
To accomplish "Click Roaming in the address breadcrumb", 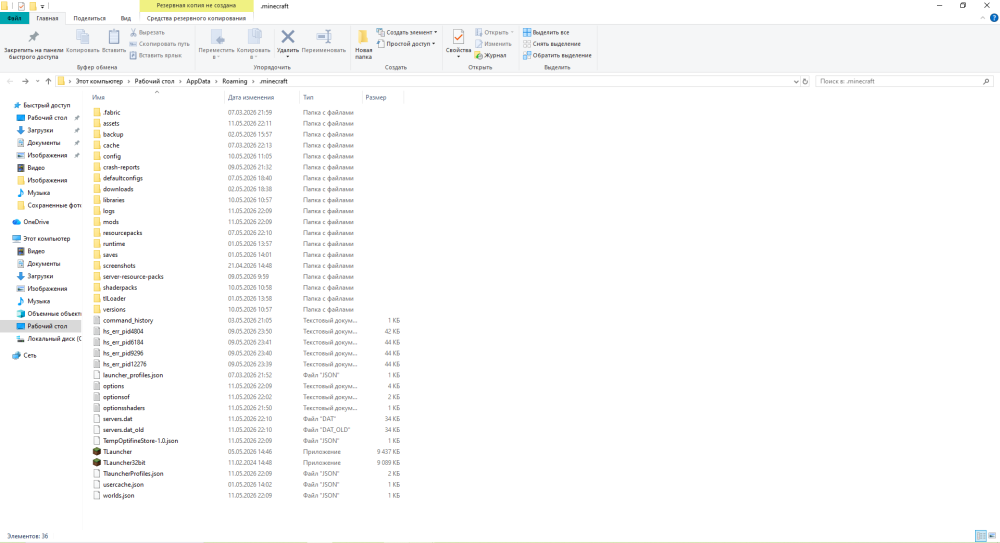I will point(235,82).
